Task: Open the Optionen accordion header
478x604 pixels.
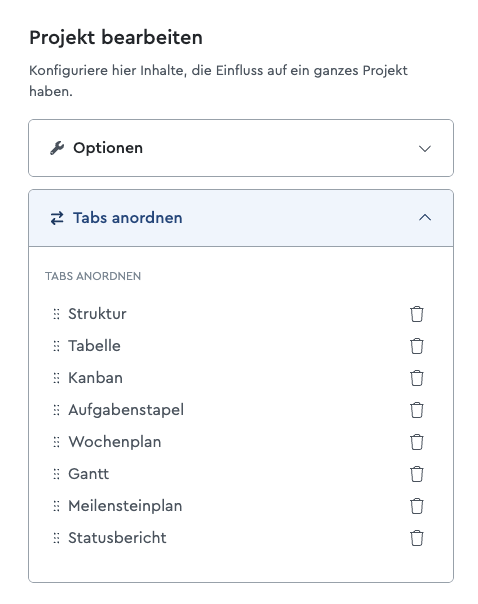Action: (241, 148)
